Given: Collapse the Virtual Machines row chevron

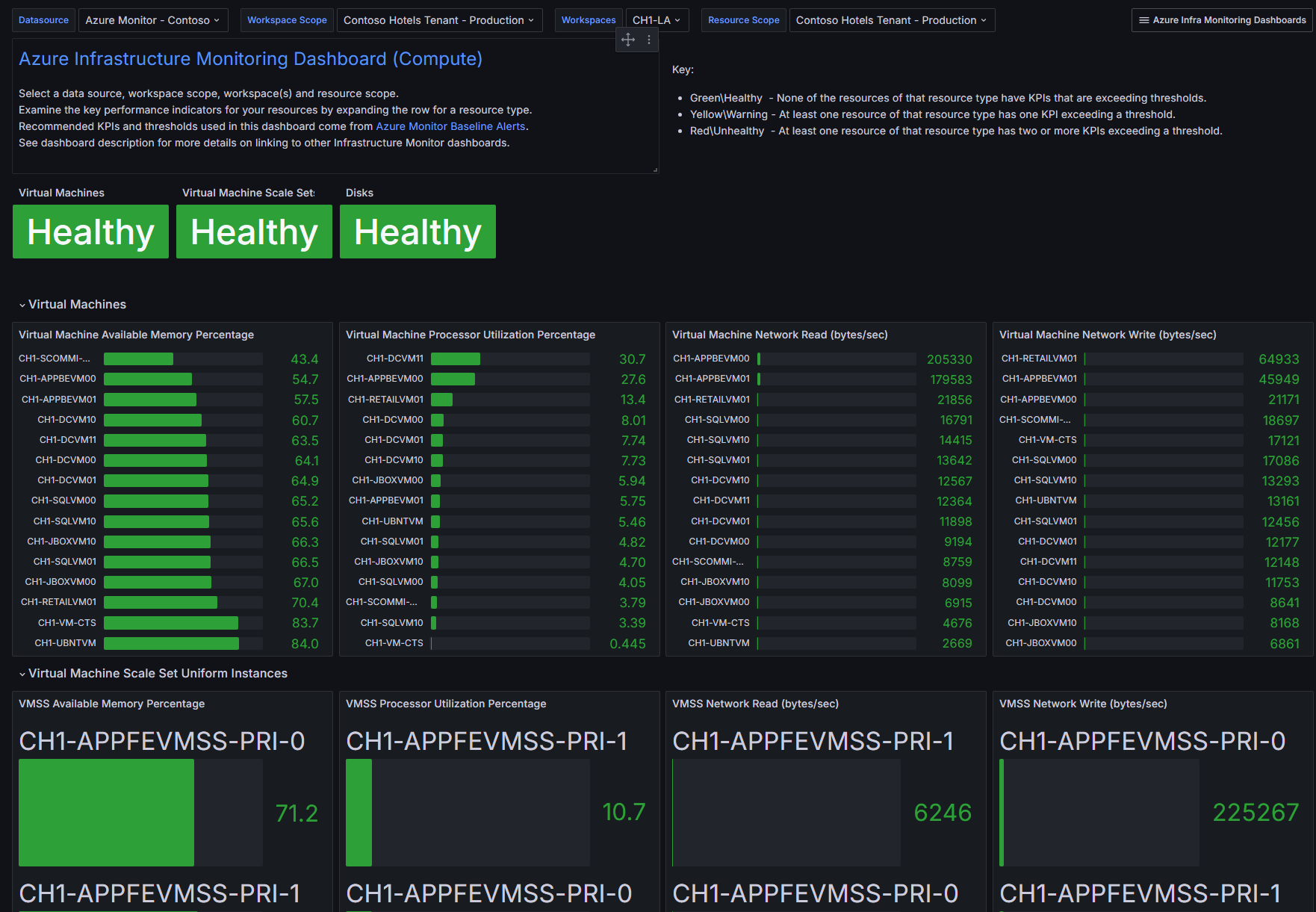Looking at the screenshot, I should pyautogui.click(x=22, y=305).
